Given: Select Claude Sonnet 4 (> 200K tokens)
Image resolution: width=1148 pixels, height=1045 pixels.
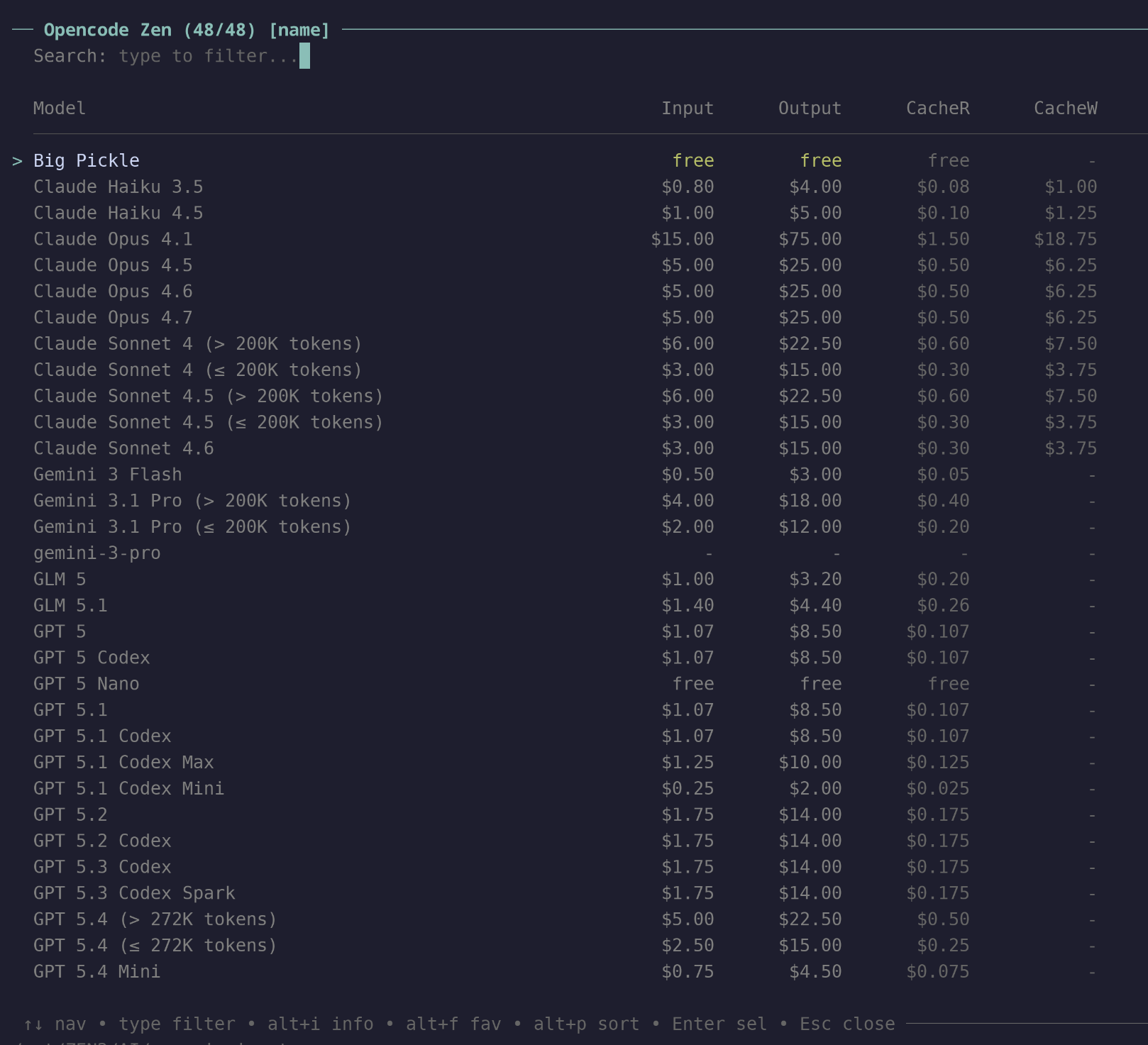Looking at the screenshot, I should pyautogui.click(x=565, y=344).
